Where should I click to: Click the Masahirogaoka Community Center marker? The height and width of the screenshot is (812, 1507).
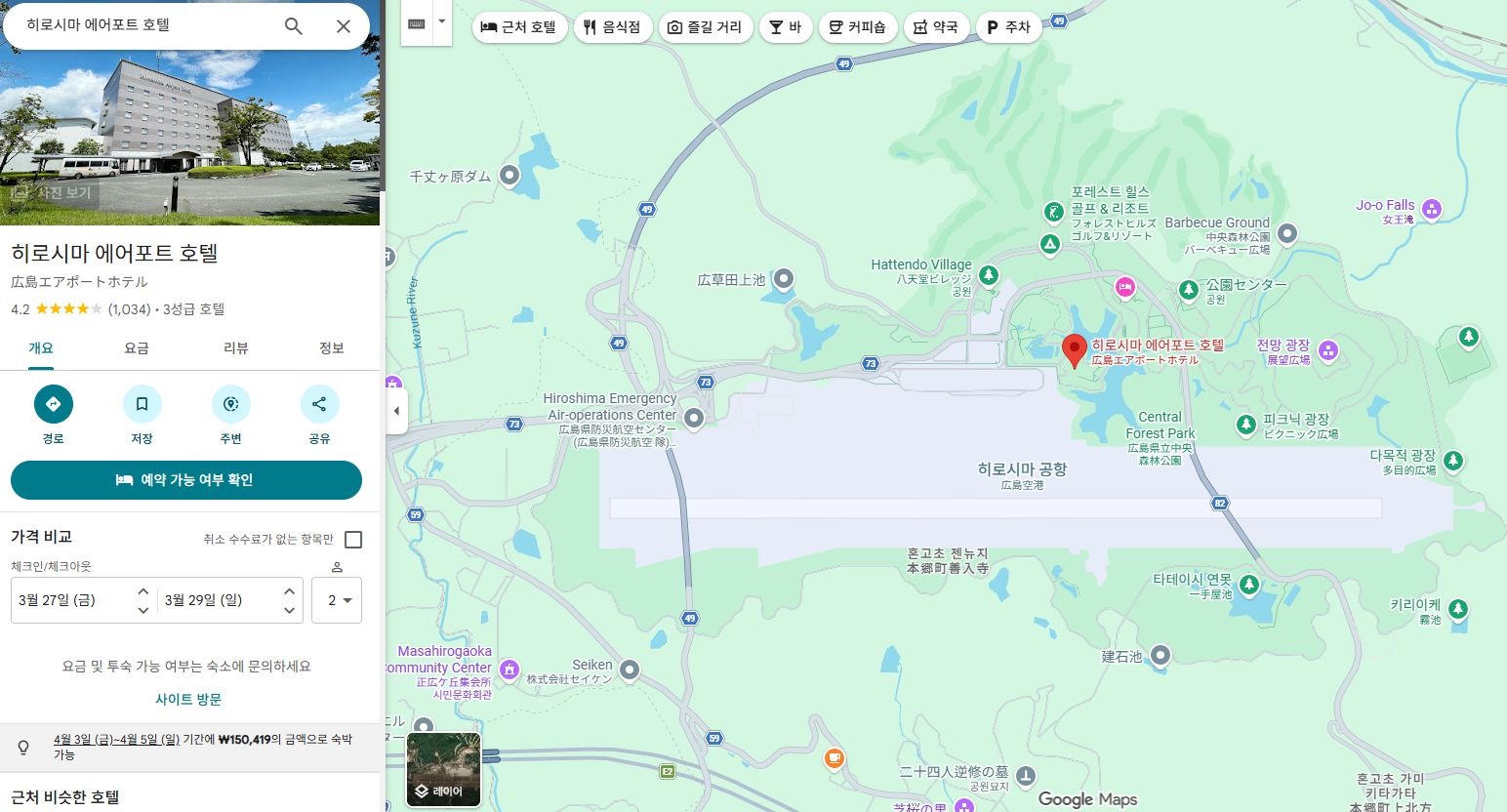[x=509, y=670]
